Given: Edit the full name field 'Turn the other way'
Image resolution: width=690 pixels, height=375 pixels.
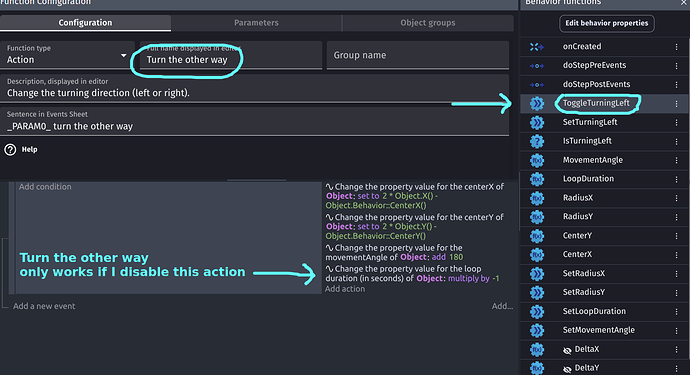Looking at the screenshot, I should (231, 55).
